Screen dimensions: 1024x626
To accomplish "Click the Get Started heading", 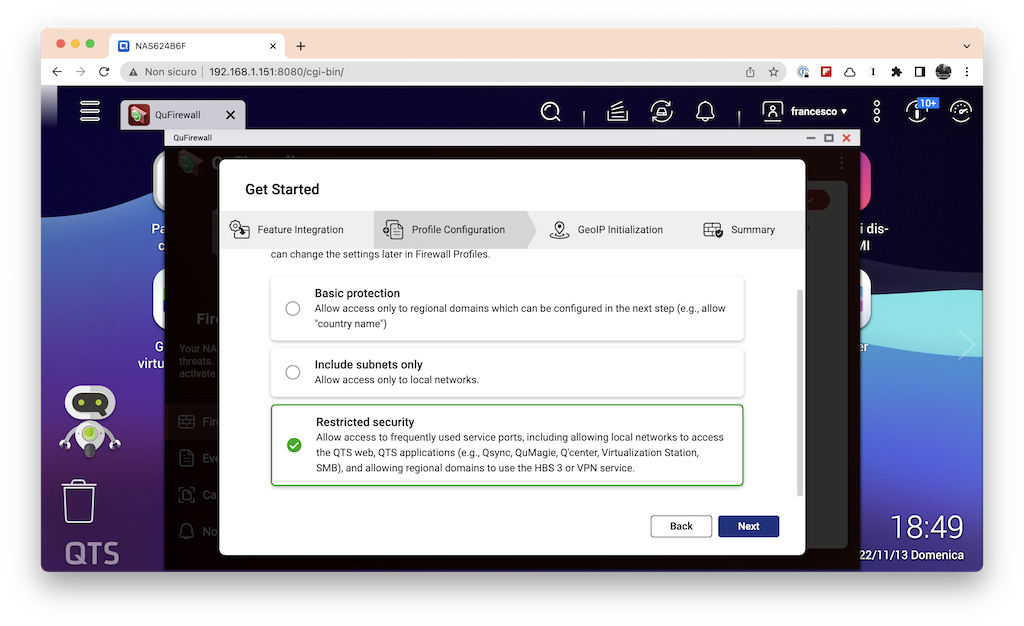I will pos(282,189).
